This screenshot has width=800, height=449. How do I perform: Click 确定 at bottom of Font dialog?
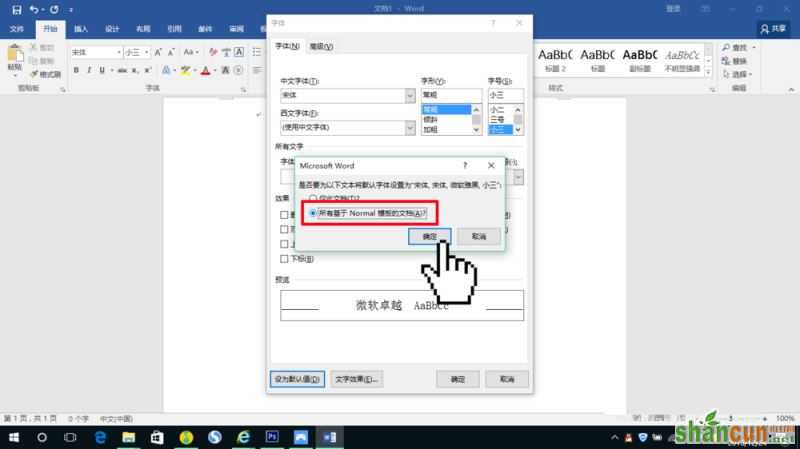pyautogui.click(x=458, y=379)
